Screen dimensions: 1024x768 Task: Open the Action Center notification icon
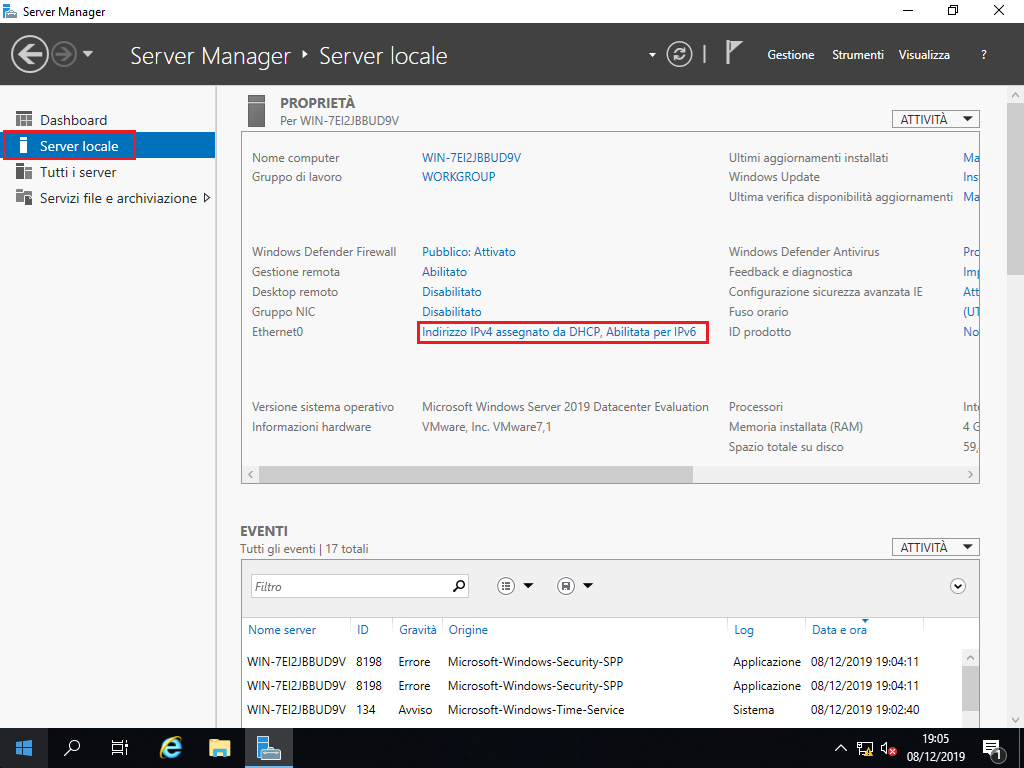993,749
